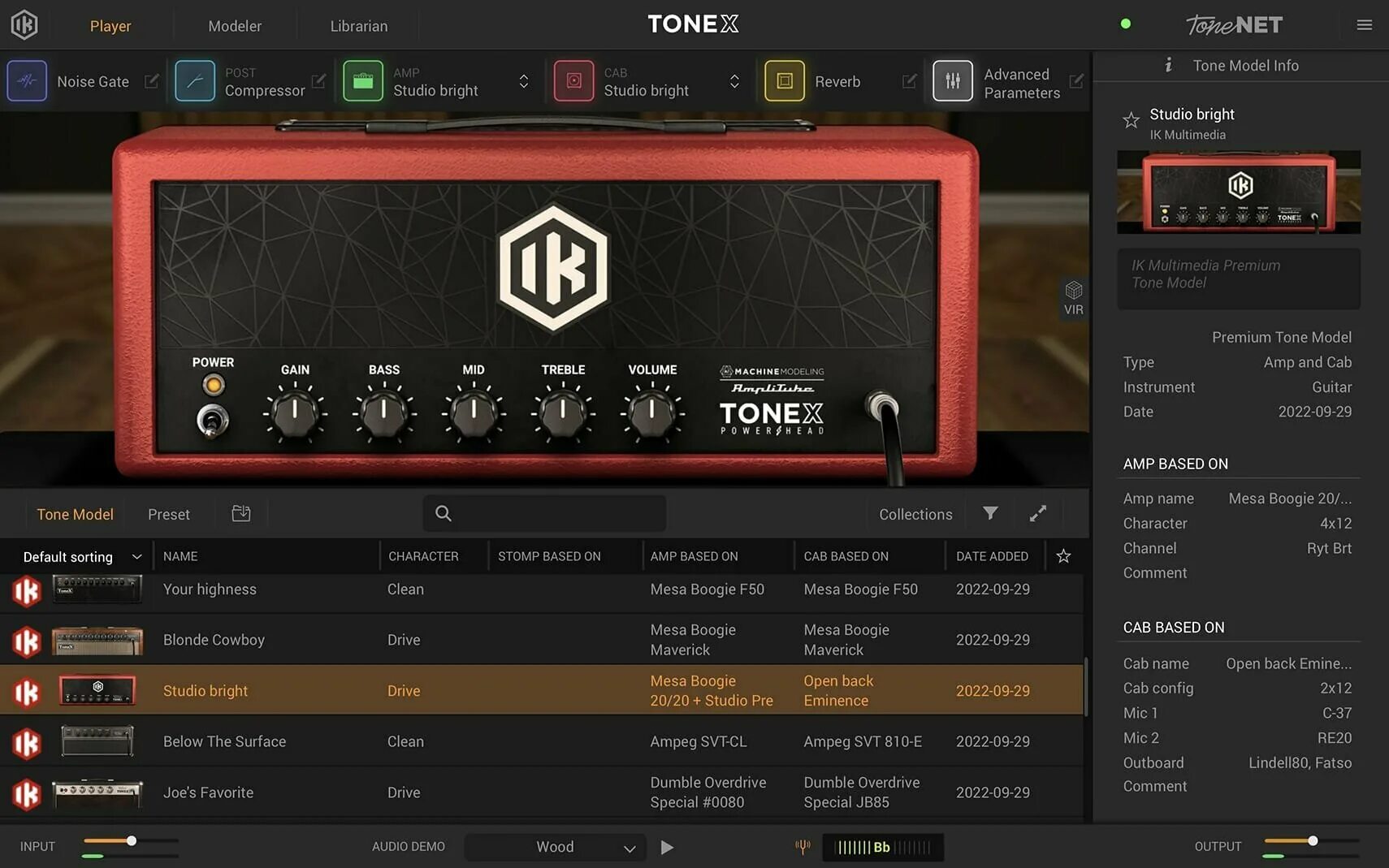Expand the AMP Studio bright selector chevron
Viewport: 1389px width, 868px height.
522,81
